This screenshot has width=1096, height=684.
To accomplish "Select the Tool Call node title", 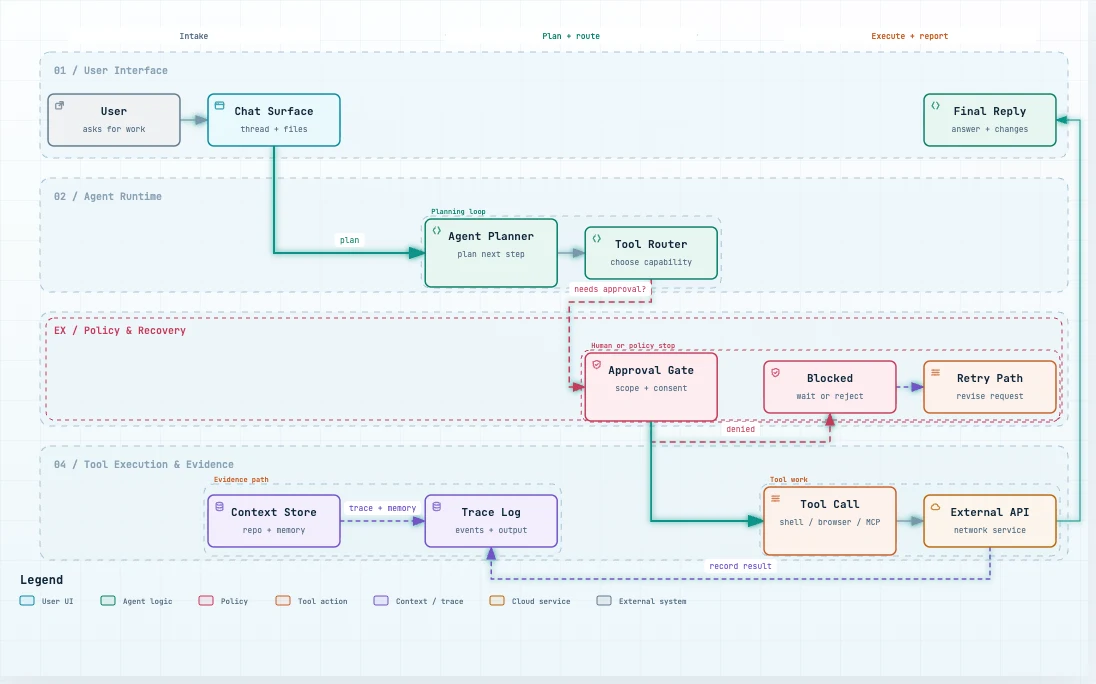I will [x=830, y=504].
